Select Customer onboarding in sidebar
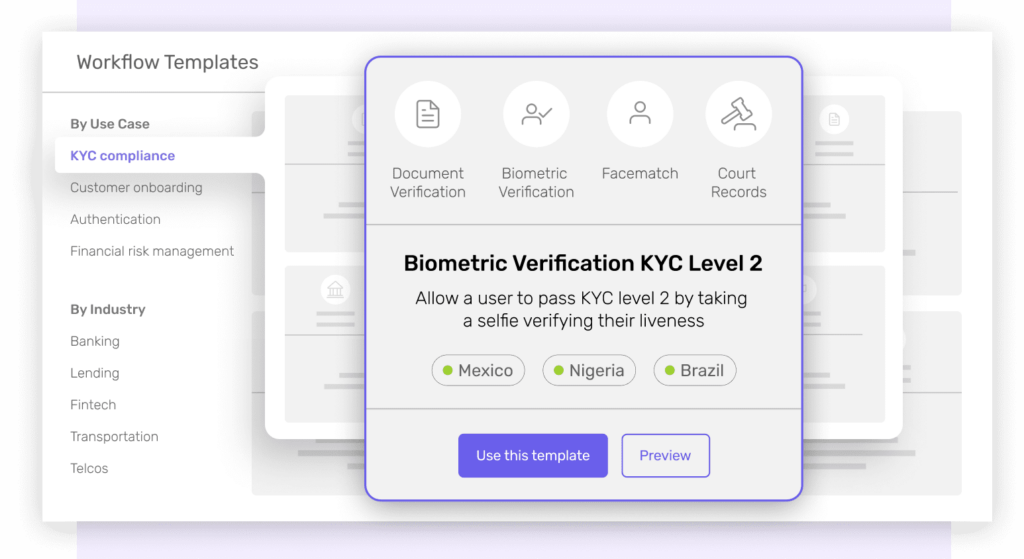The height and width of the screenshot is (559, 1024). tap(136, 187)
